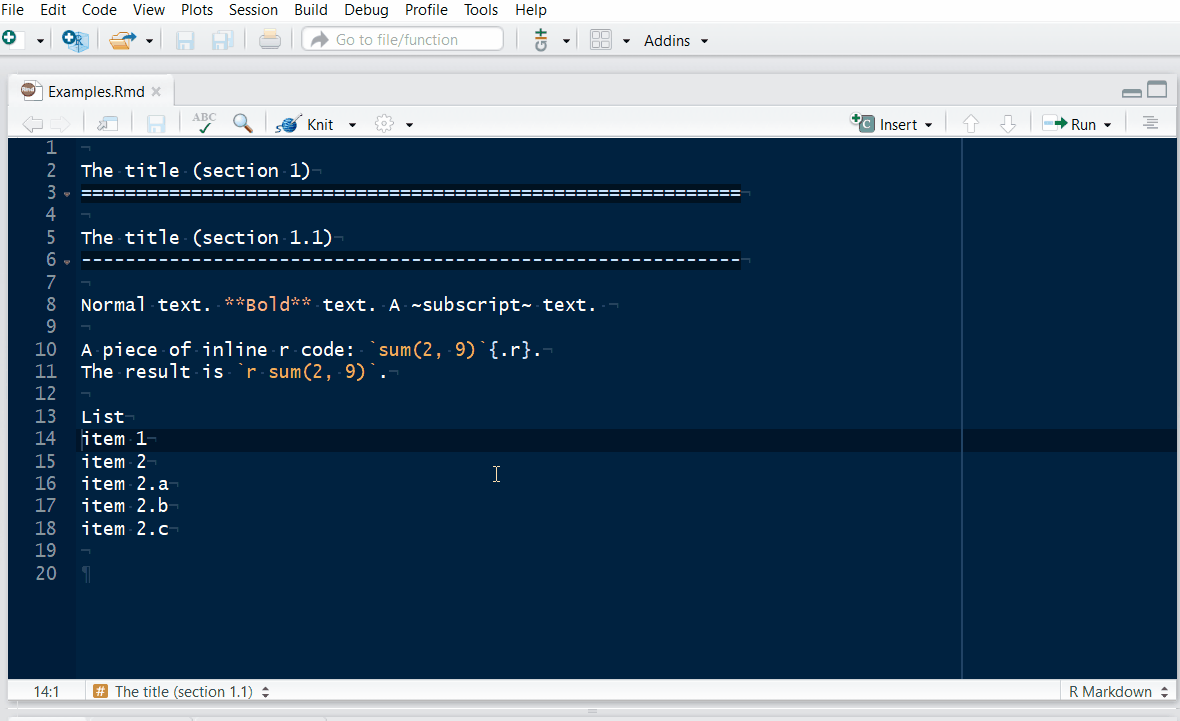This screenshot has width=1180, height=721.
Task: Save current document in main toolbar
Action: [185, 40]
